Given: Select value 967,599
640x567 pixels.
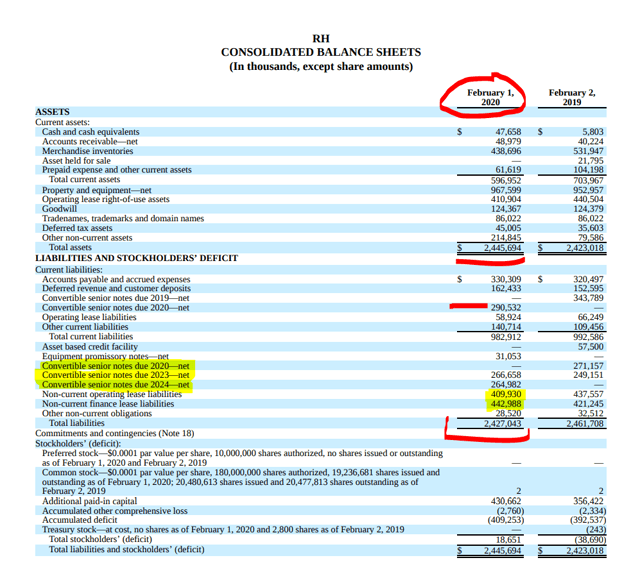Looking at the screenshot, I should [506, 190].
